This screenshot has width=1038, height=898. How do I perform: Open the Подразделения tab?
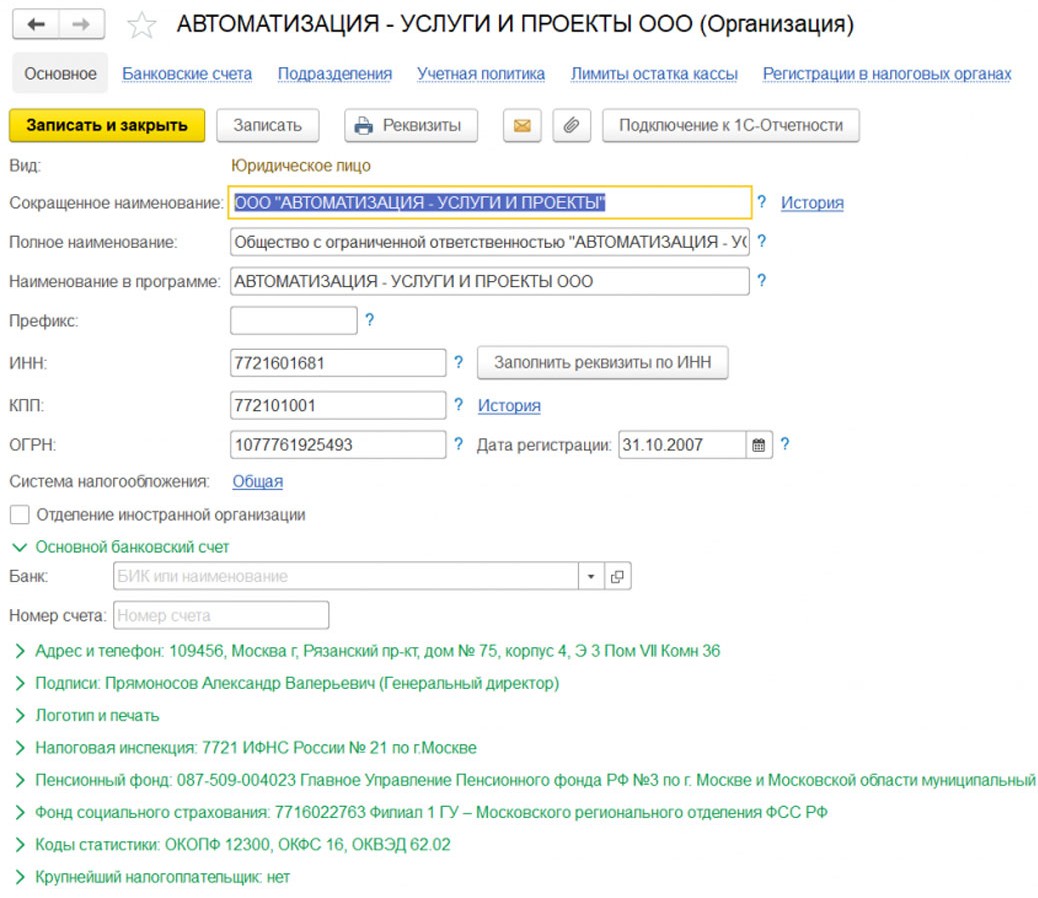334,73
